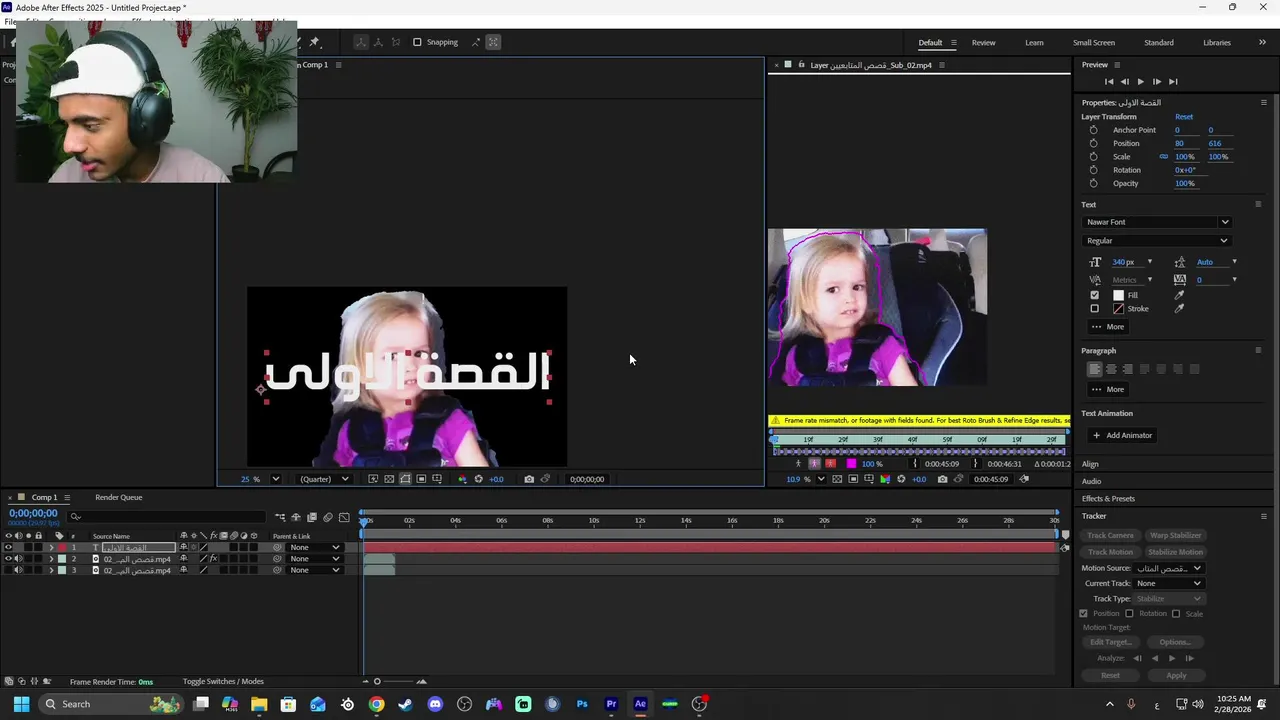1280x720 pixels.
Task: Click Toggle Switches / Modes button
Action: (x=223, y=682)
